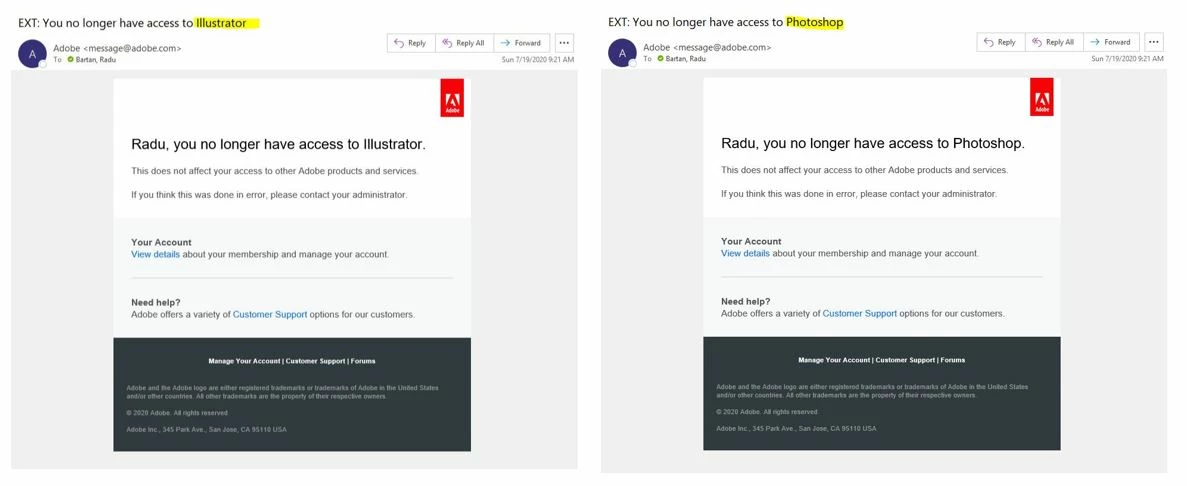Open View details link in Photoshop email

coord(745,254)
